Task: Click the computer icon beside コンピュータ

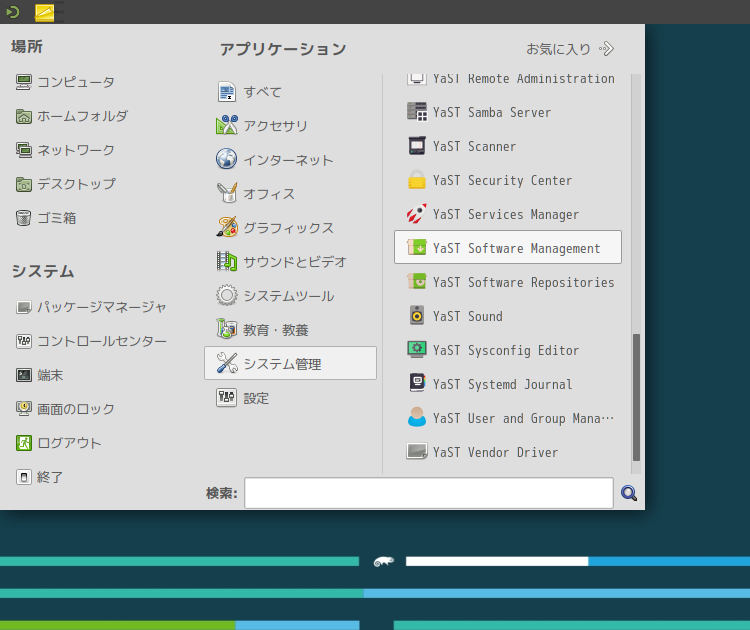Action: tap(23, 82)
